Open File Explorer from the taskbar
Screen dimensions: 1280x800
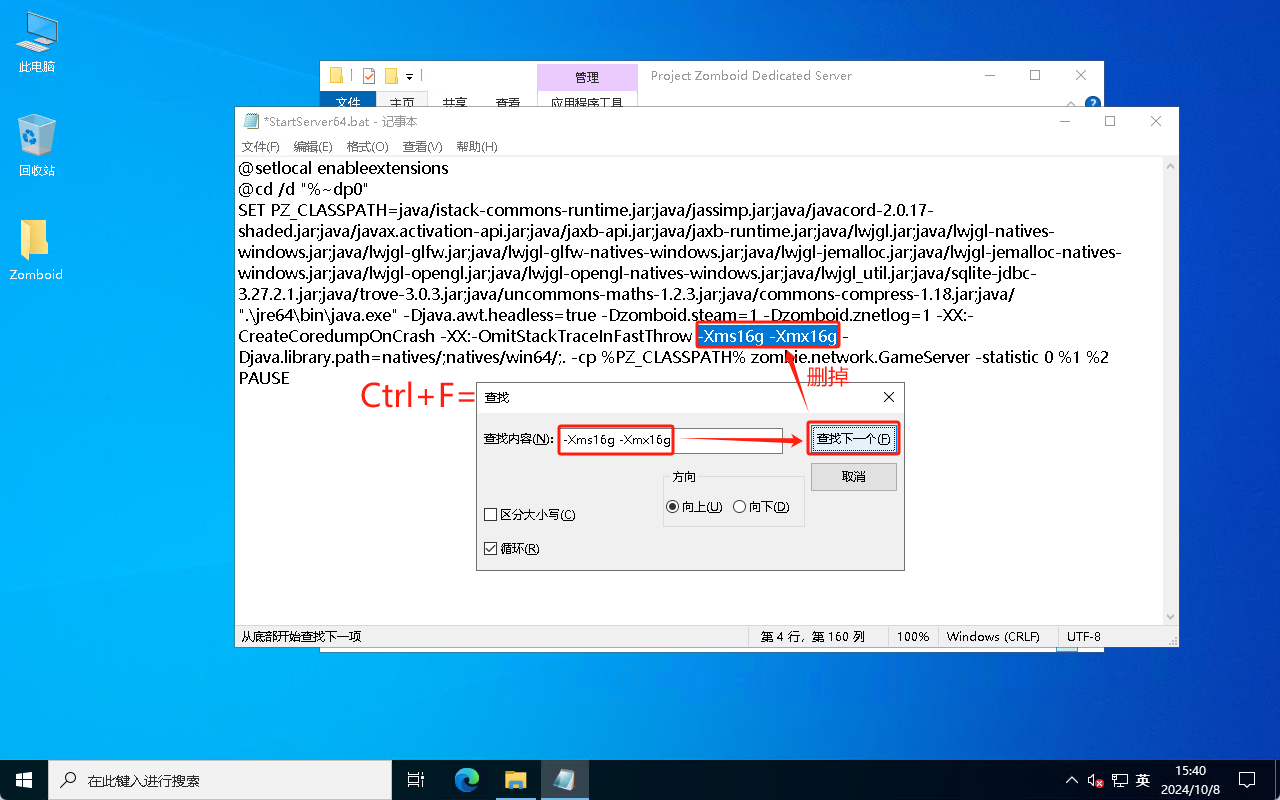(515, 780)
